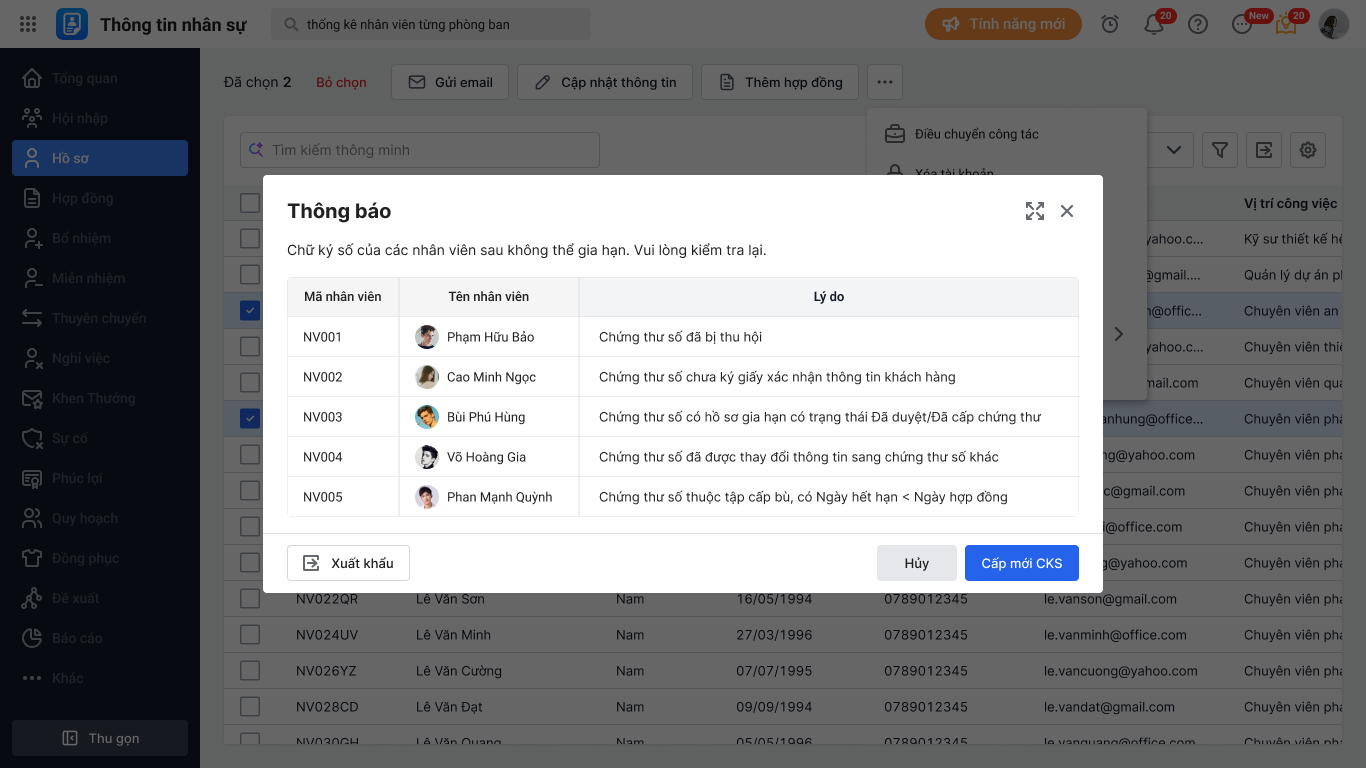
Task: Click the Xuất khẩu export button
Action: click(x=348, y=563)
